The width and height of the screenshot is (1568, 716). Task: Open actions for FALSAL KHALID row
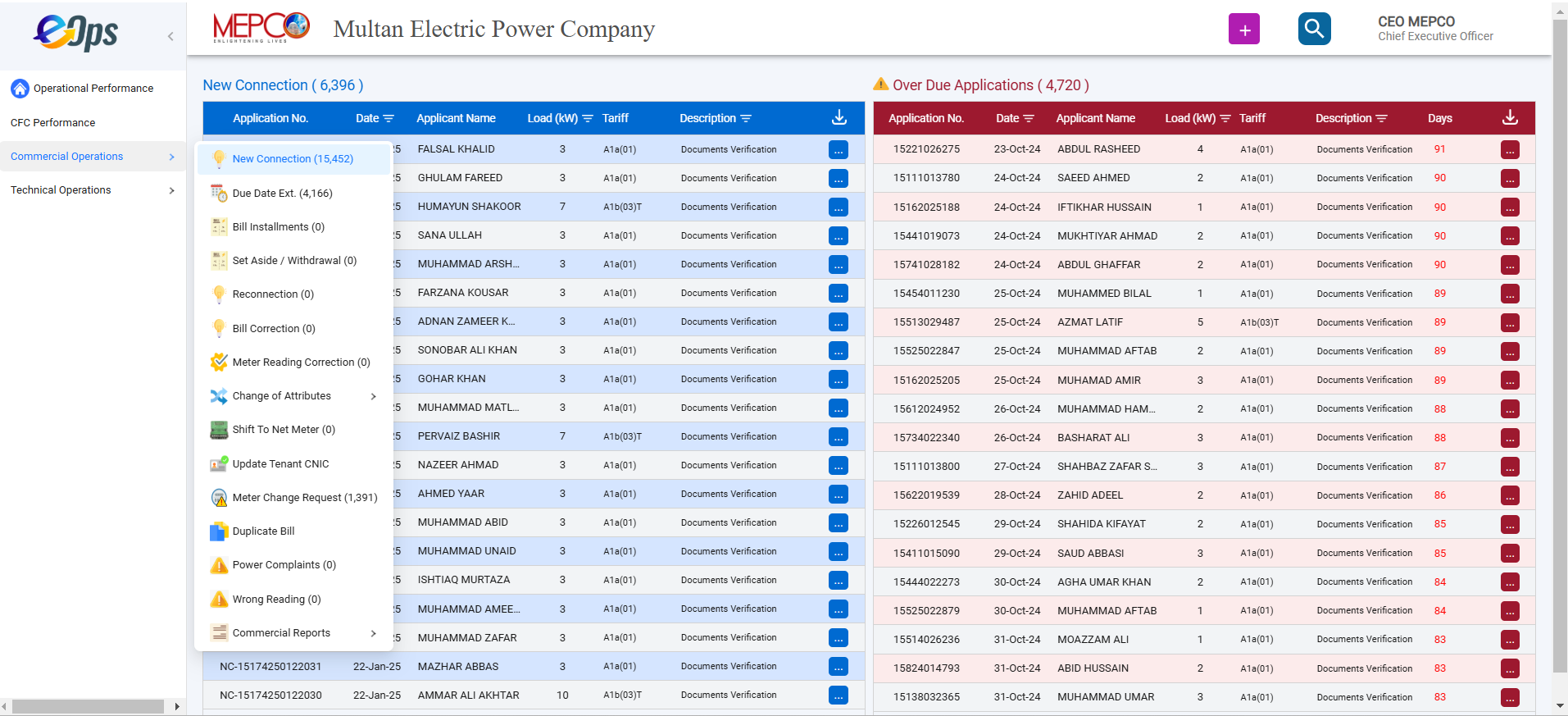click(838, 150)
